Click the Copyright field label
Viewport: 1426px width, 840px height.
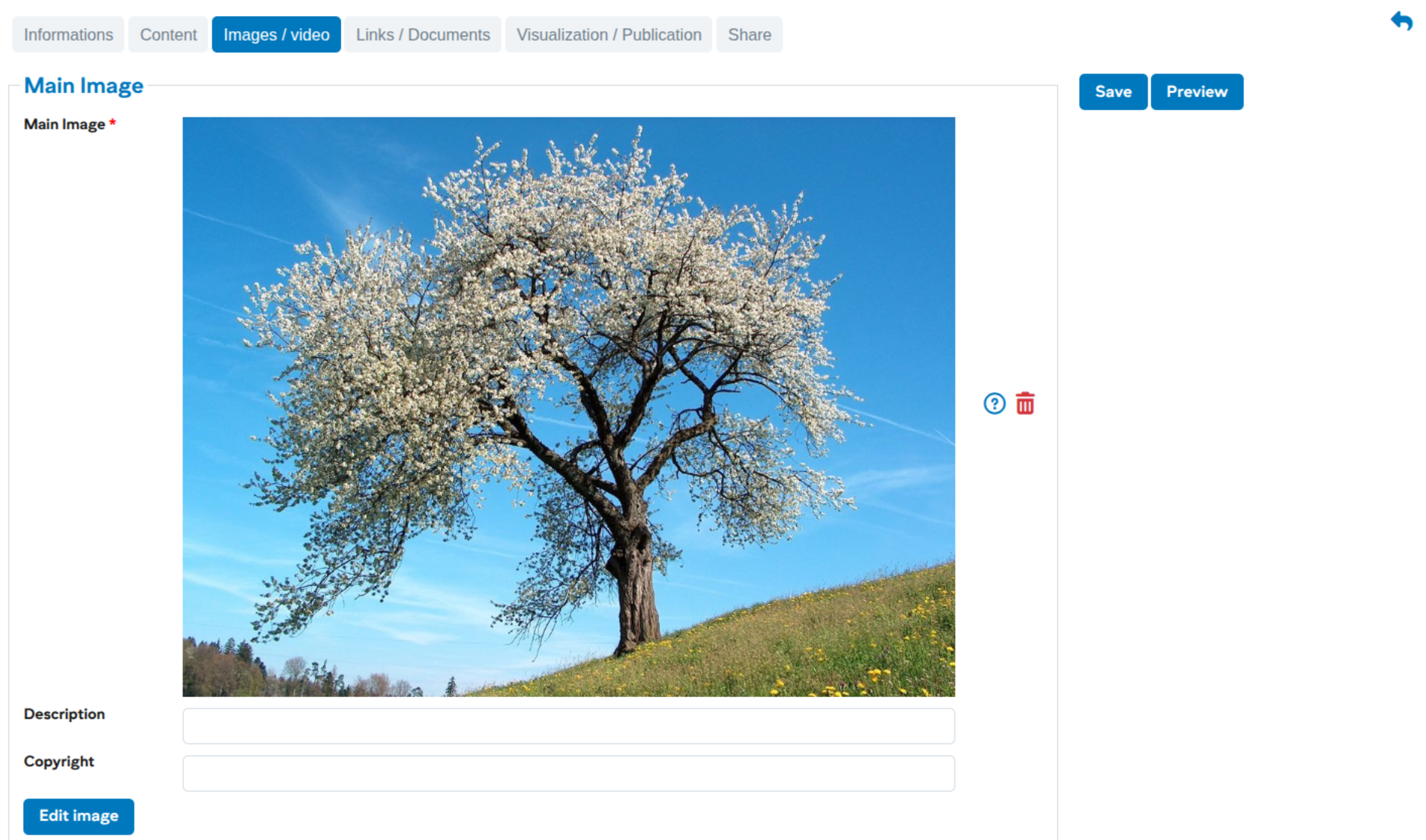[59, 761]
